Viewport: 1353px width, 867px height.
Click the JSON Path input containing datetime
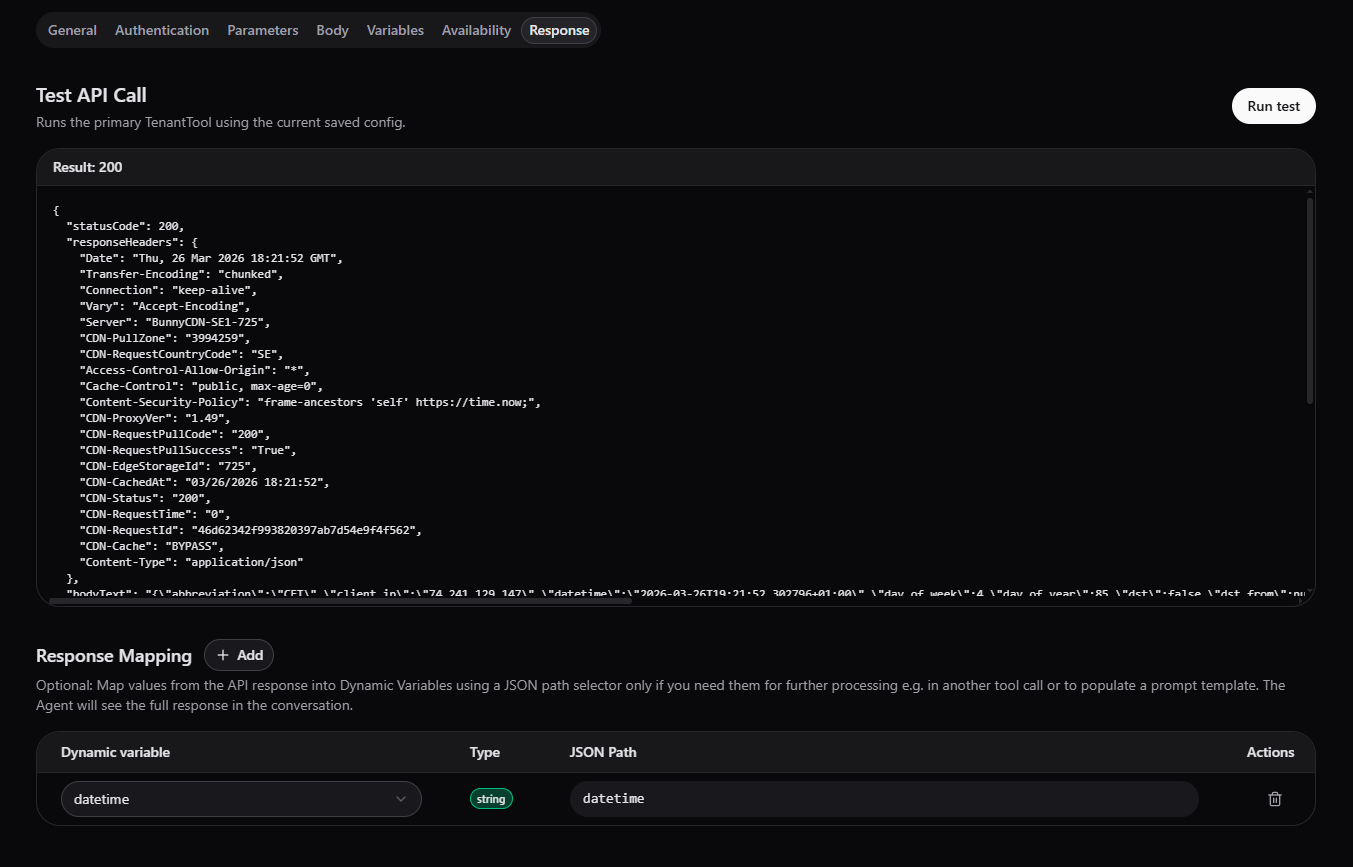pyautogui.click(x=883, y=799)
